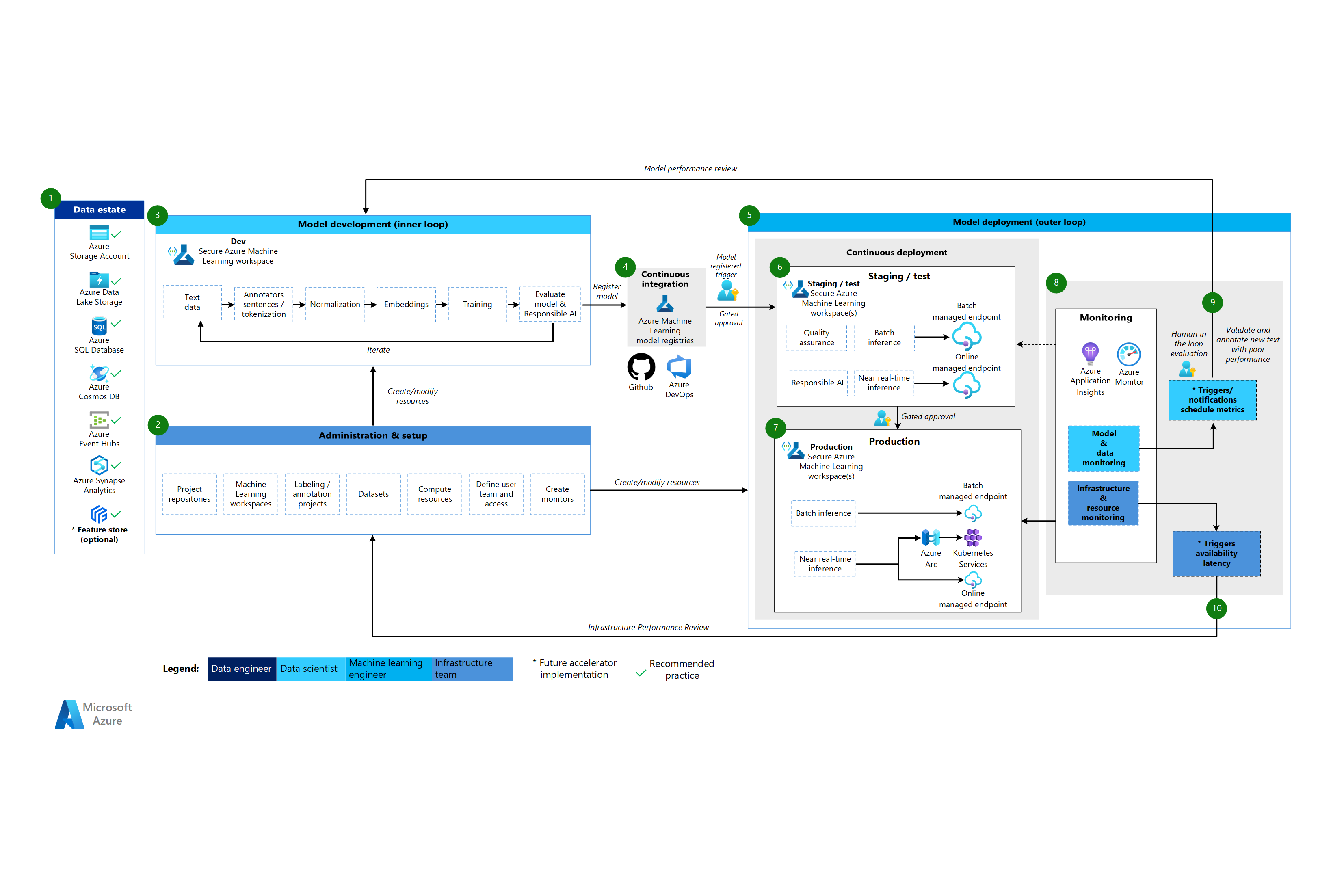
Task: Click the Triggers/notifications schedule metrics box
Action: 1212,400
